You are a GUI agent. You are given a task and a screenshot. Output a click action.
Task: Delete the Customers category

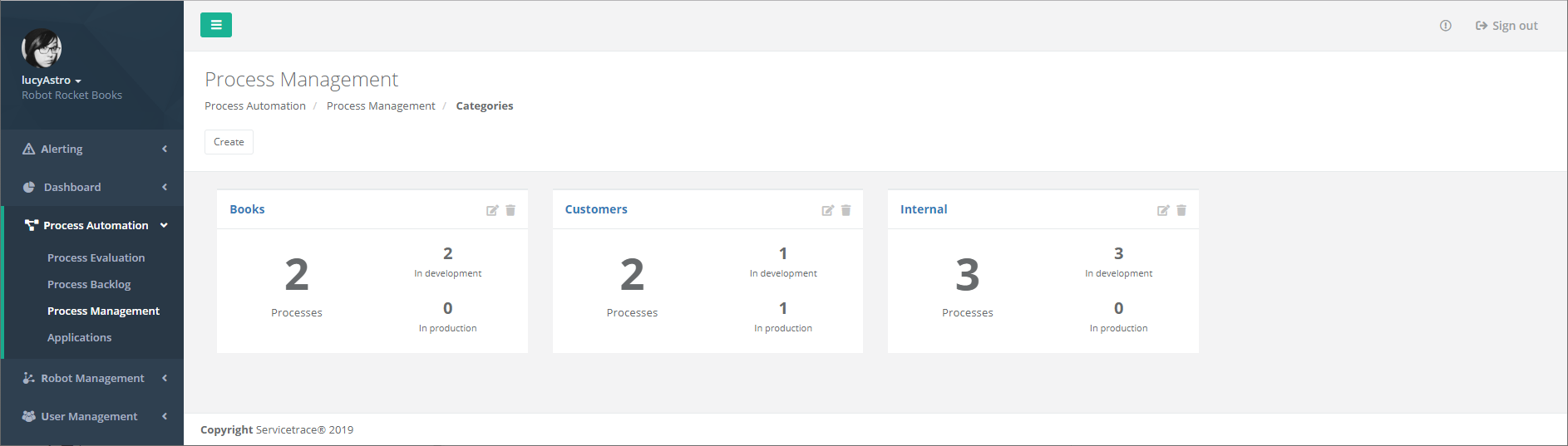(846, 210)
